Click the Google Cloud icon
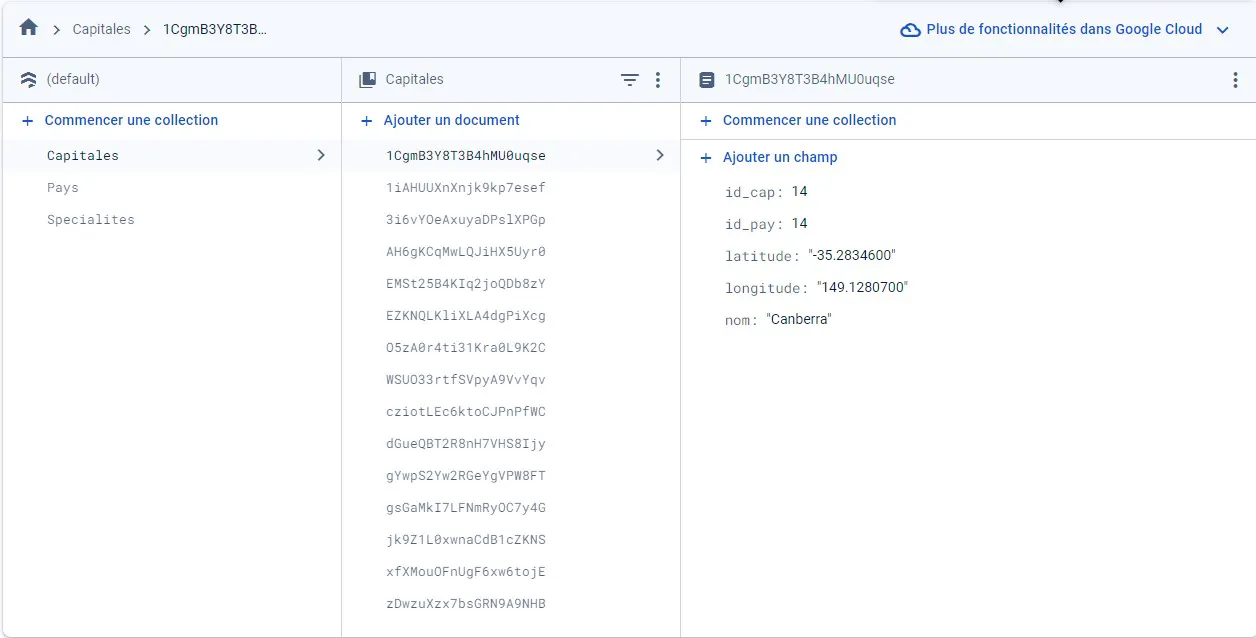 (x=910, y=30)
